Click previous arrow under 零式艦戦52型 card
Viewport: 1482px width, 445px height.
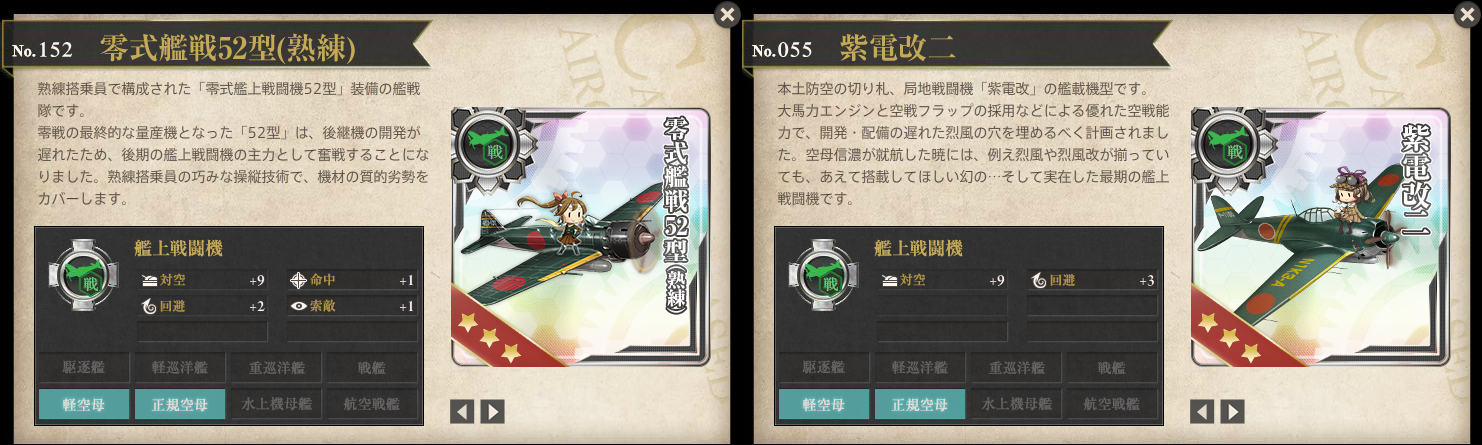click(462, 411)
